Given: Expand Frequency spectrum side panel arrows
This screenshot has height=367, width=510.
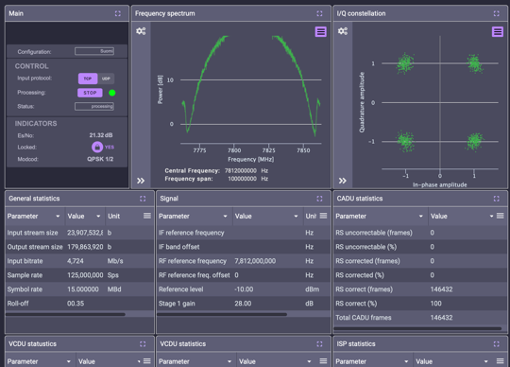Looking at the screenshot, I should click(x=141, y=181).
